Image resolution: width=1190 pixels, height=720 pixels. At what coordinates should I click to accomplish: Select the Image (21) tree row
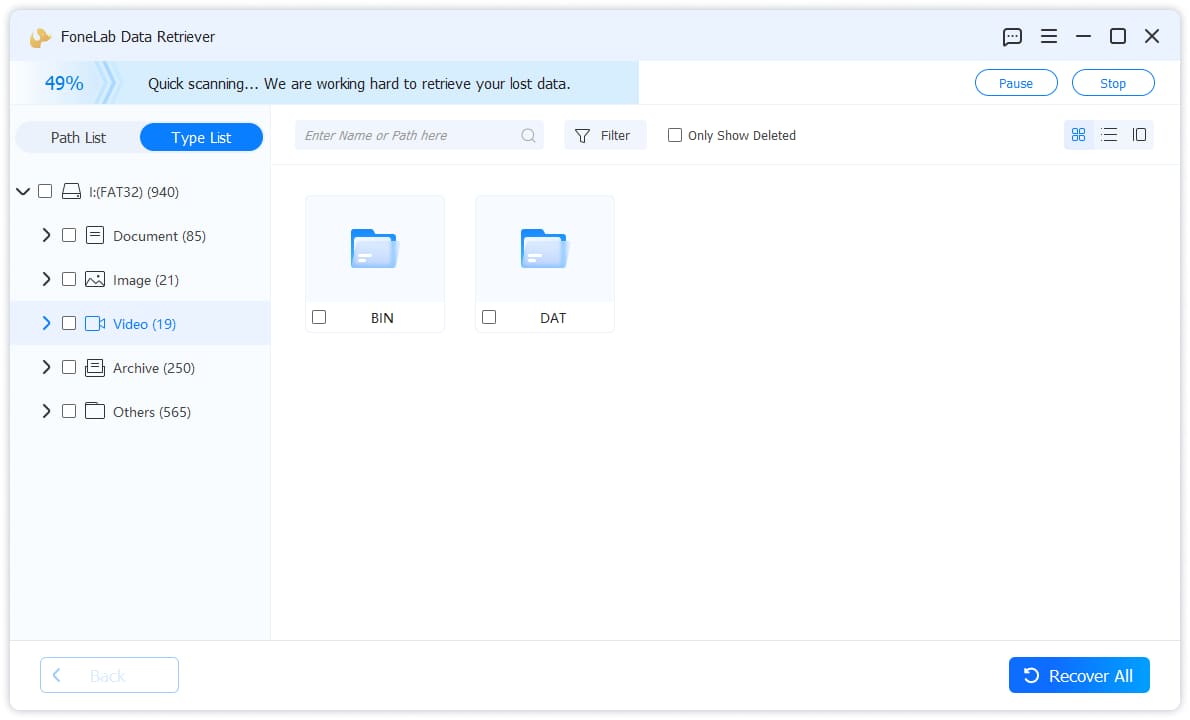tap(140, 279)
